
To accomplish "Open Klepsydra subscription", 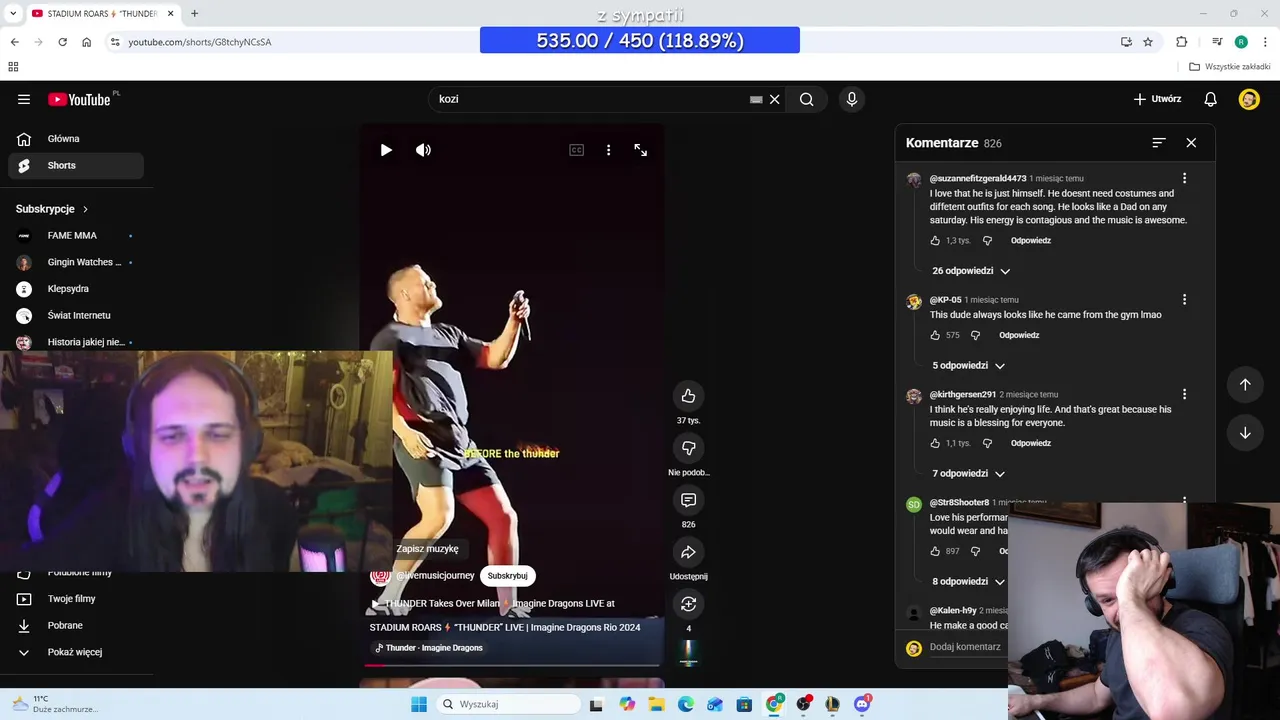I will [x=76, y=289].
